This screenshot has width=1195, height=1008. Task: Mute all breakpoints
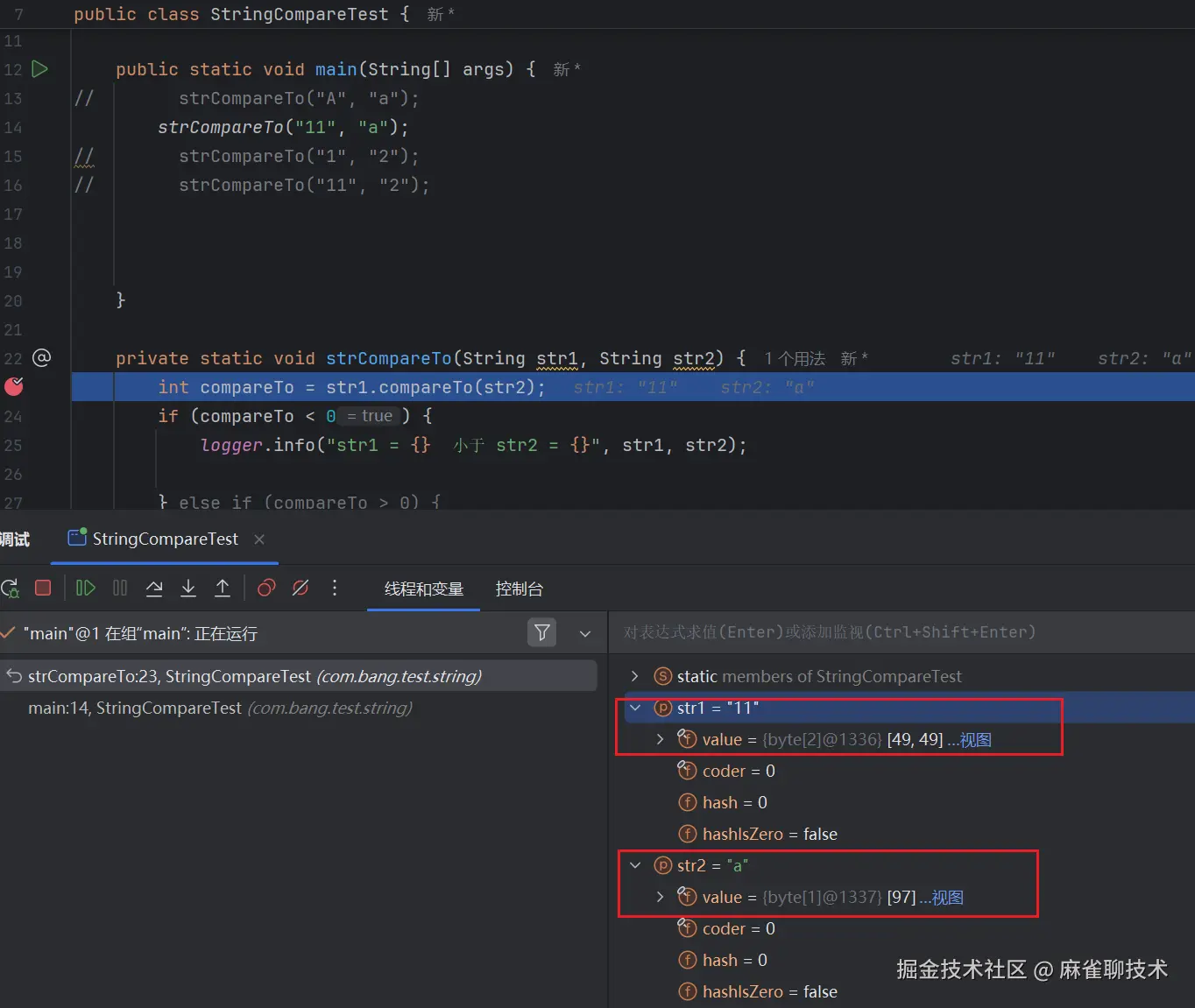pos(301,588)
